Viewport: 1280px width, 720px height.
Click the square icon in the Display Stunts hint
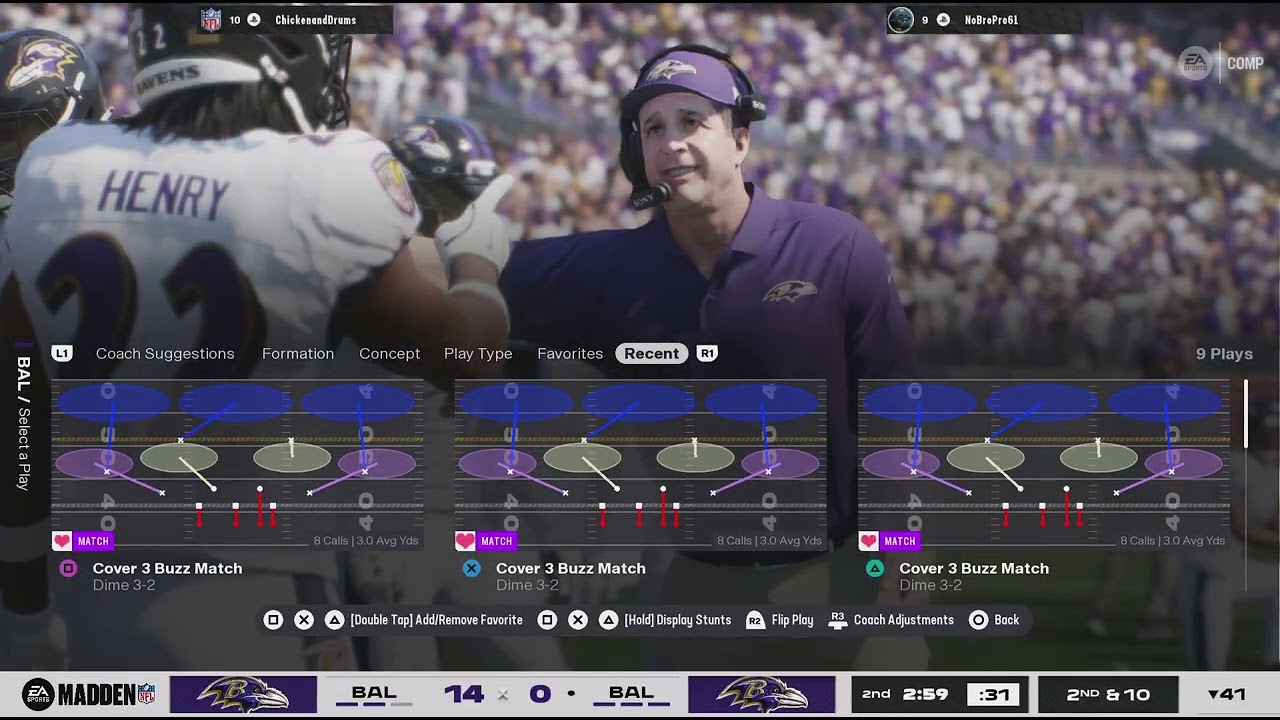[547, 620]
